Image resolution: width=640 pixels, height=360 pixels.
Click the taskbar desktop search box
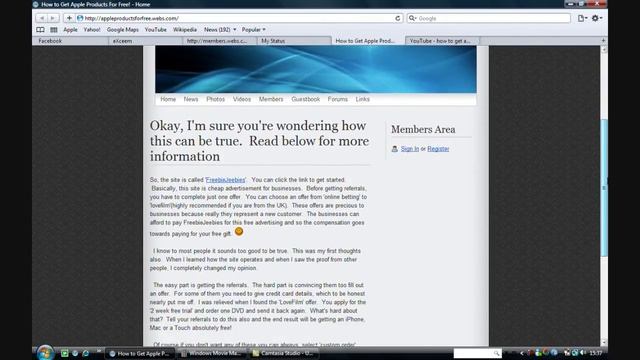pos(477,353)
